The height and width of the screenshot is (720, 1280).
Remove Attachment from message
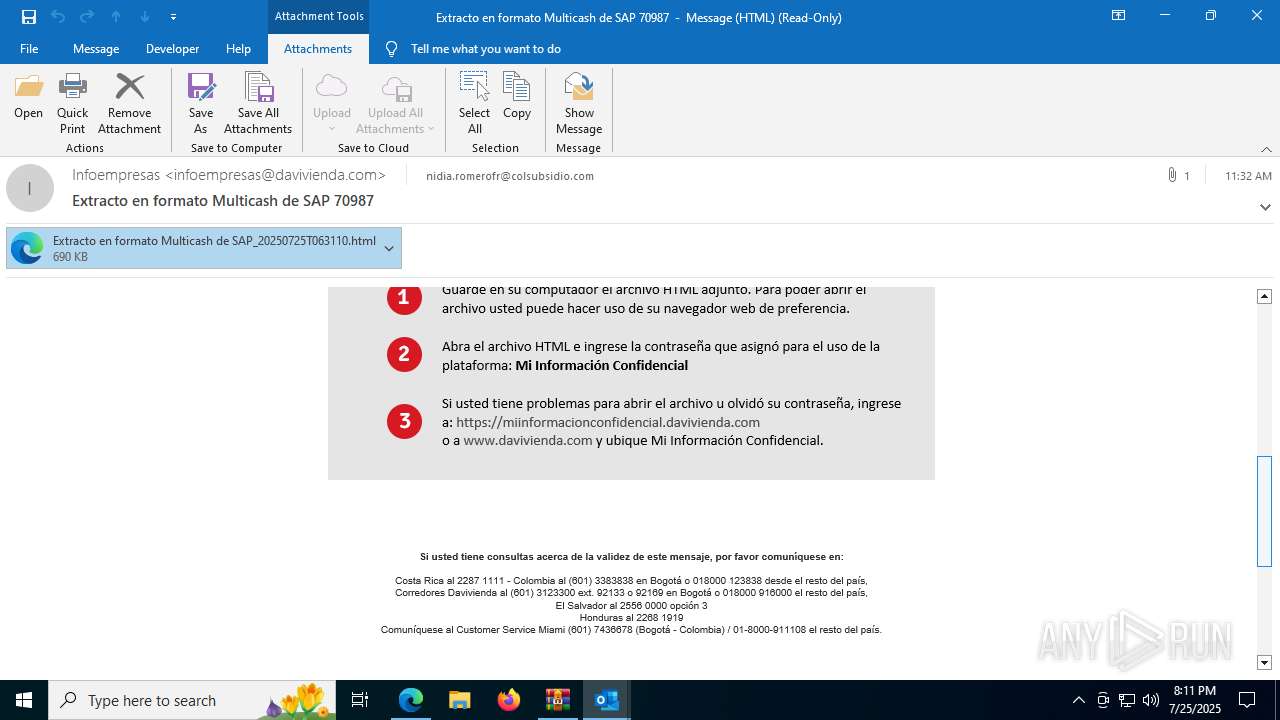[129, 103]
